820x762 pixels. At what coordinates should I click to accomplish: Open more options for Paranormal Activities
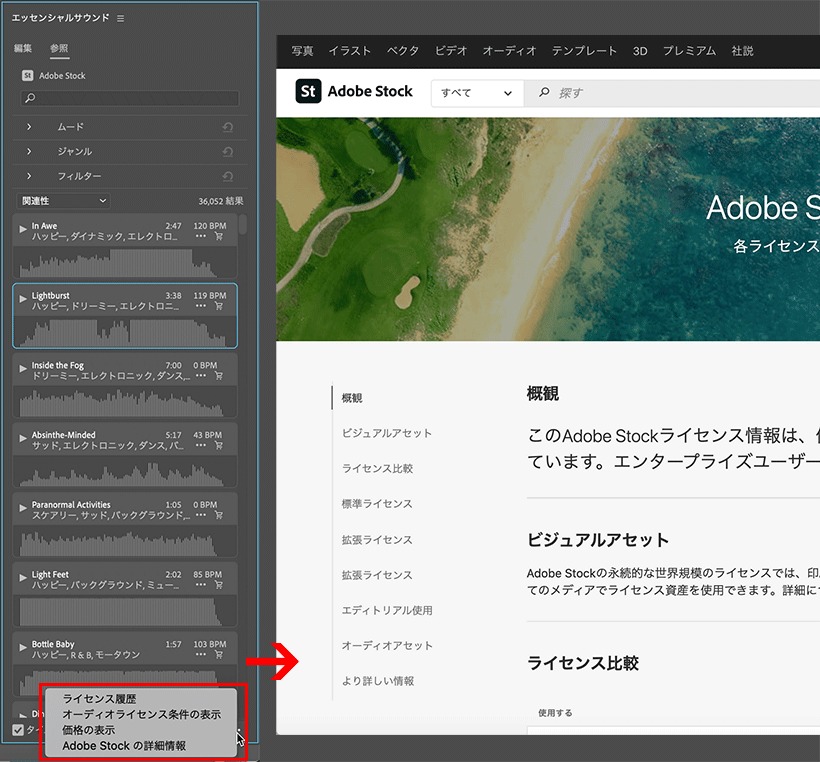(x=201, y=515)
